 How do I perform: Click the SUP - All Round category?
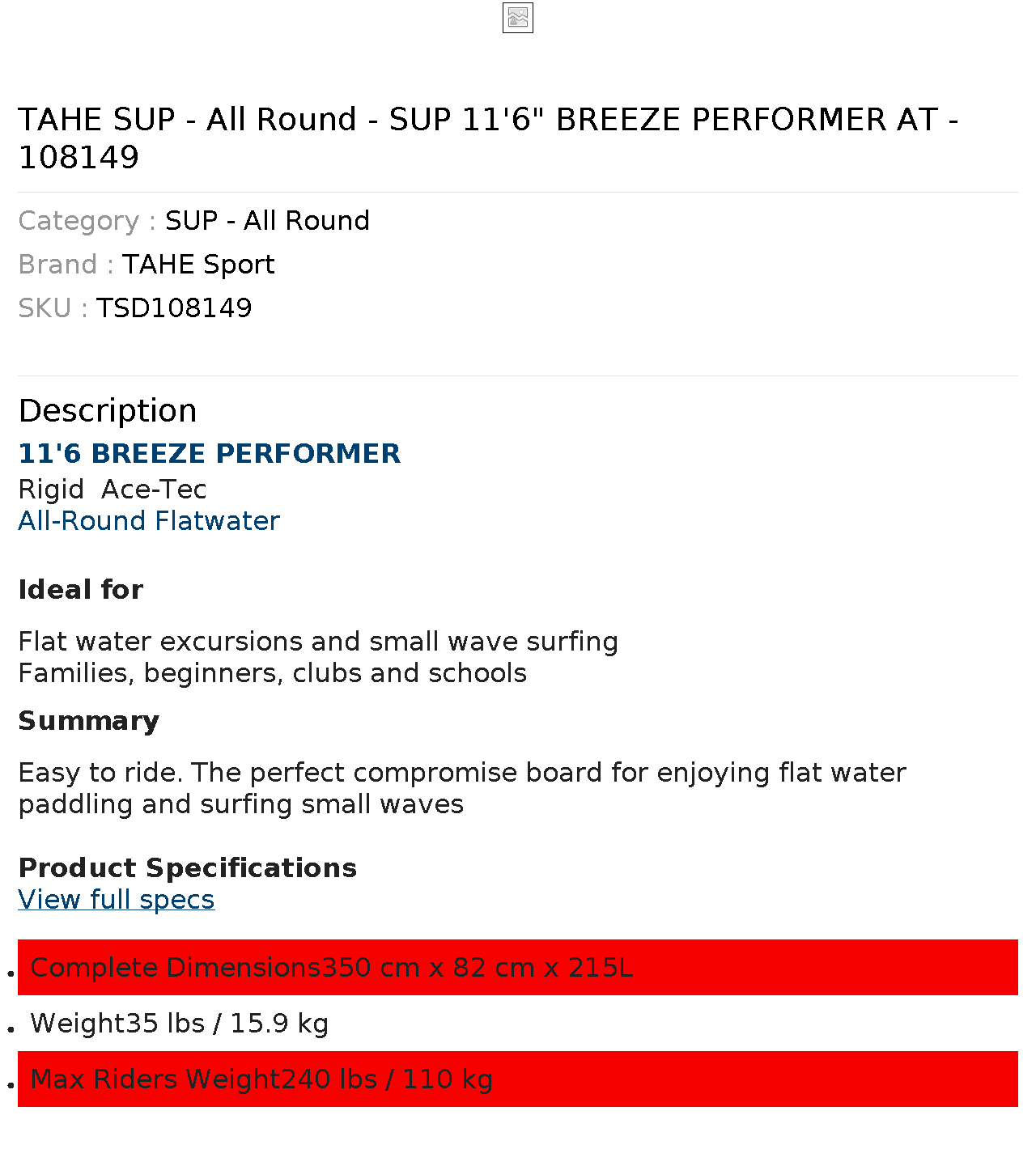tap(267, 221)
